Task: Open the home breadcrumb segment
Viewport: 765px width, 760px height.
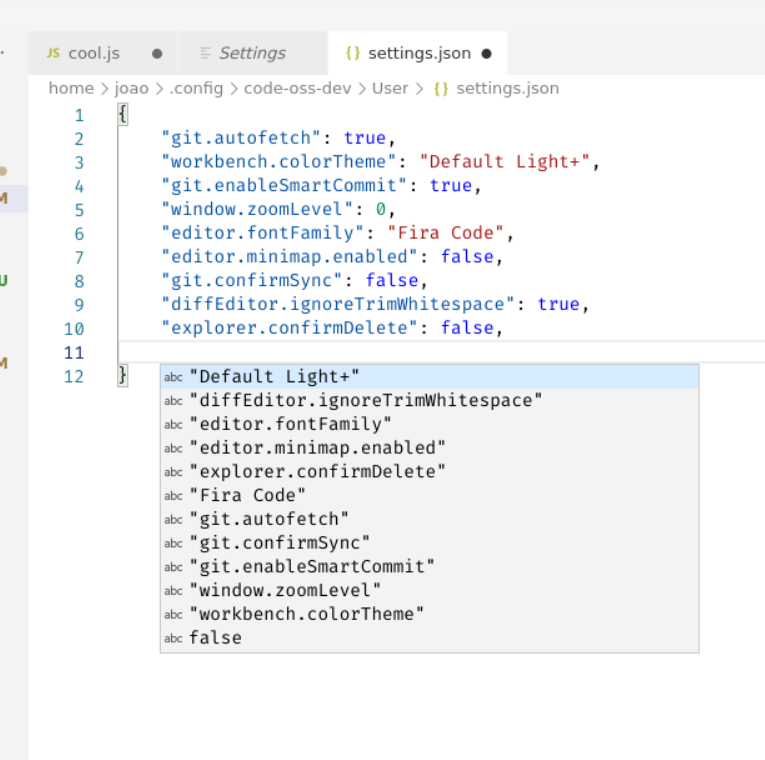Action: point(71,88)
